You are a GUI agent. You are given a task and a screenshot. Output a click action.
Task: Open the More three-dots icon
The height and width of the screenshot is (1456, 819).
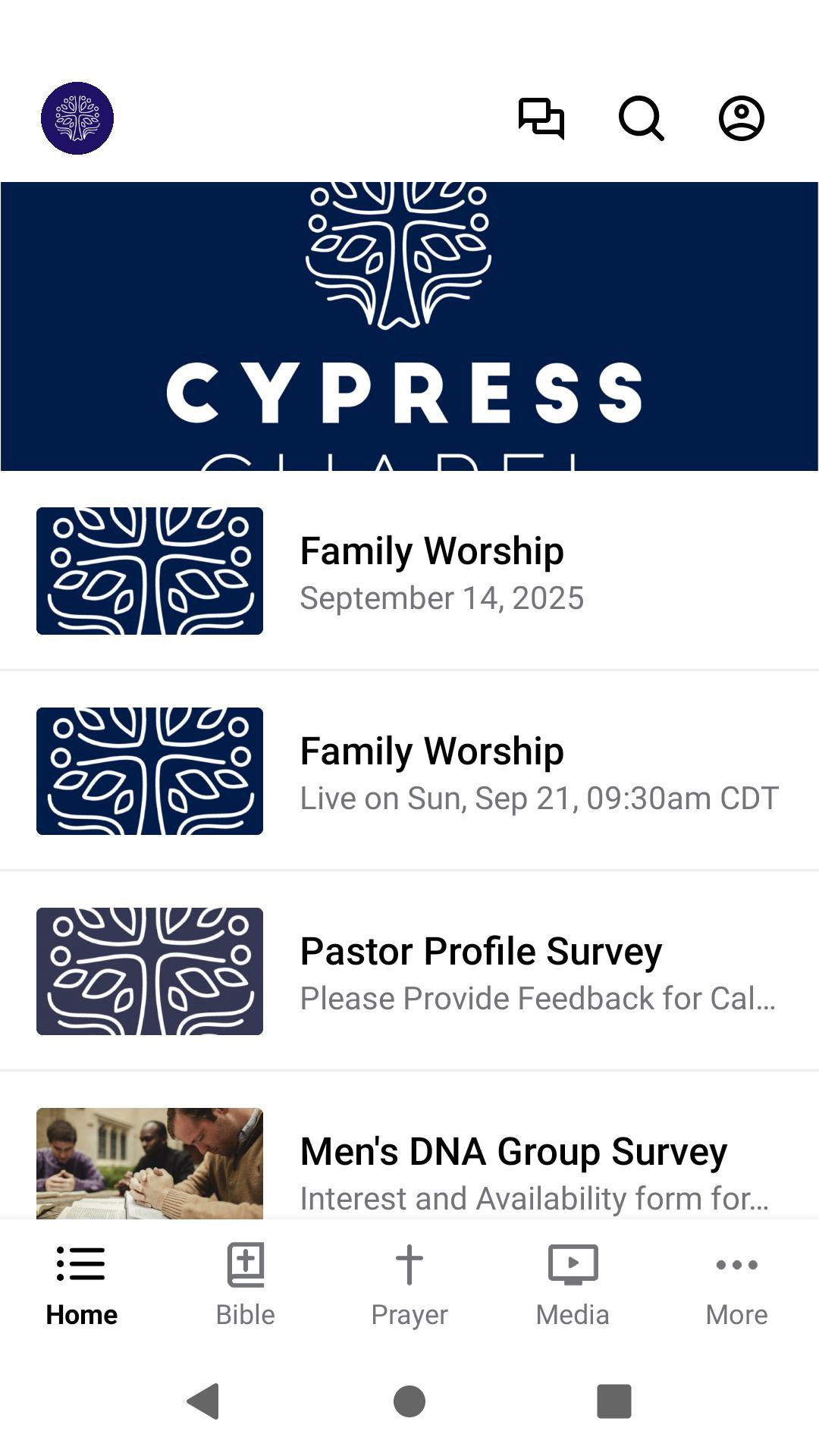tap(736, 1264)
